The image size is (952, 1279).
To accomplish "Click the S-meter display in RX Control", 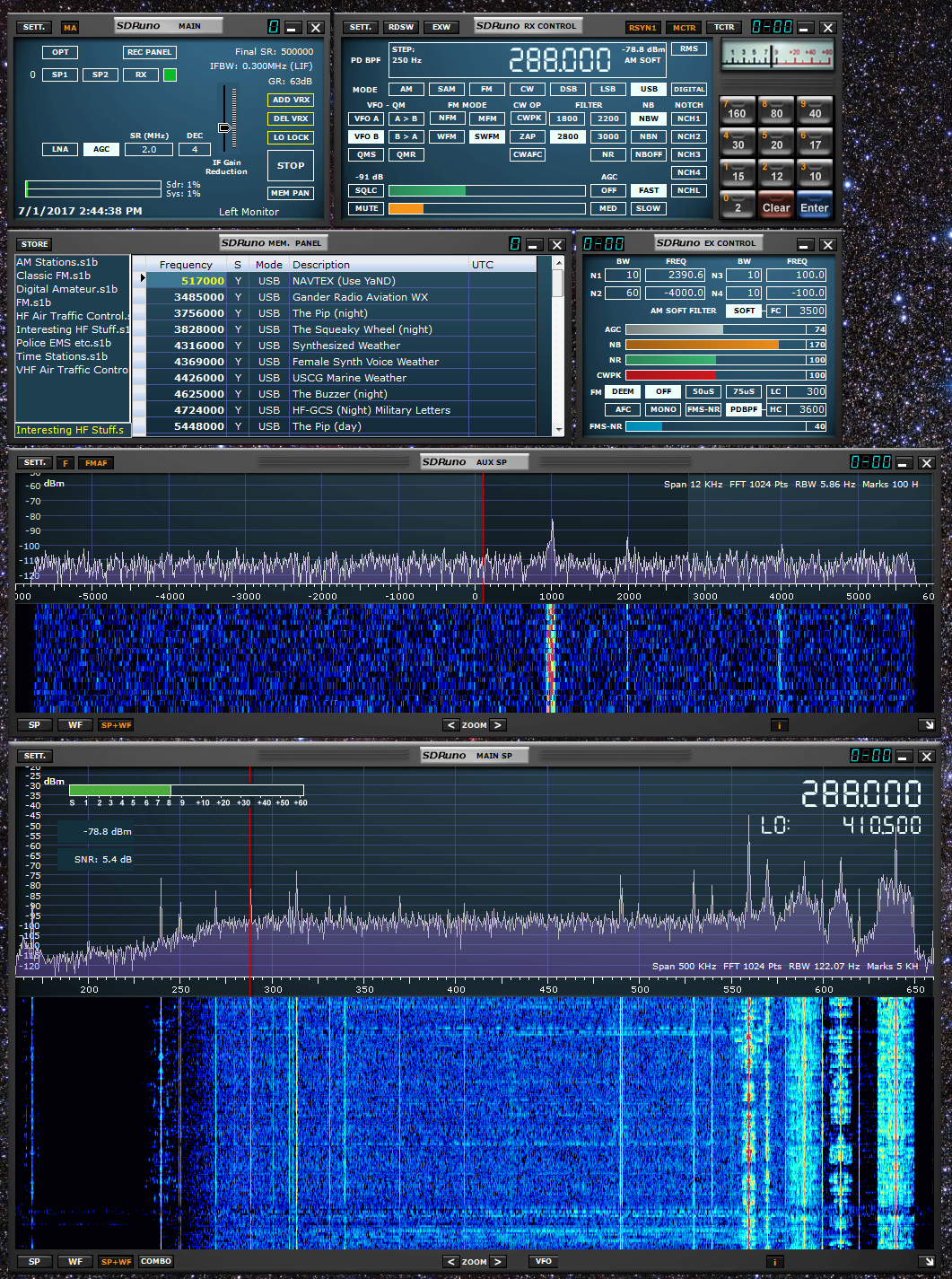I will point(777,57).
